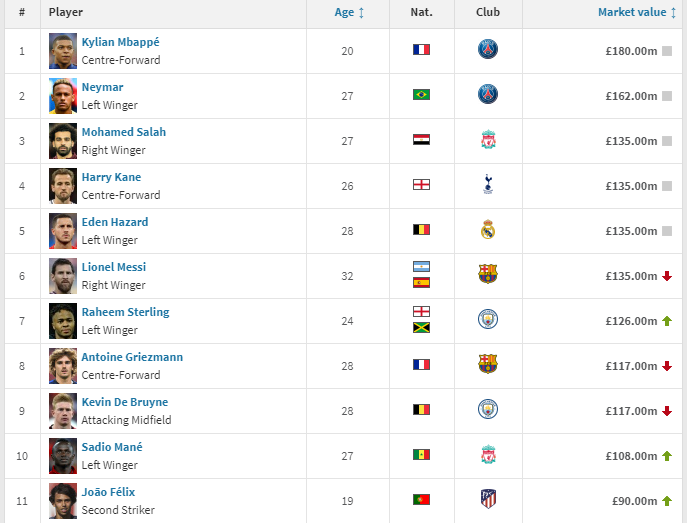Click the Player column header

coord(66,13)
